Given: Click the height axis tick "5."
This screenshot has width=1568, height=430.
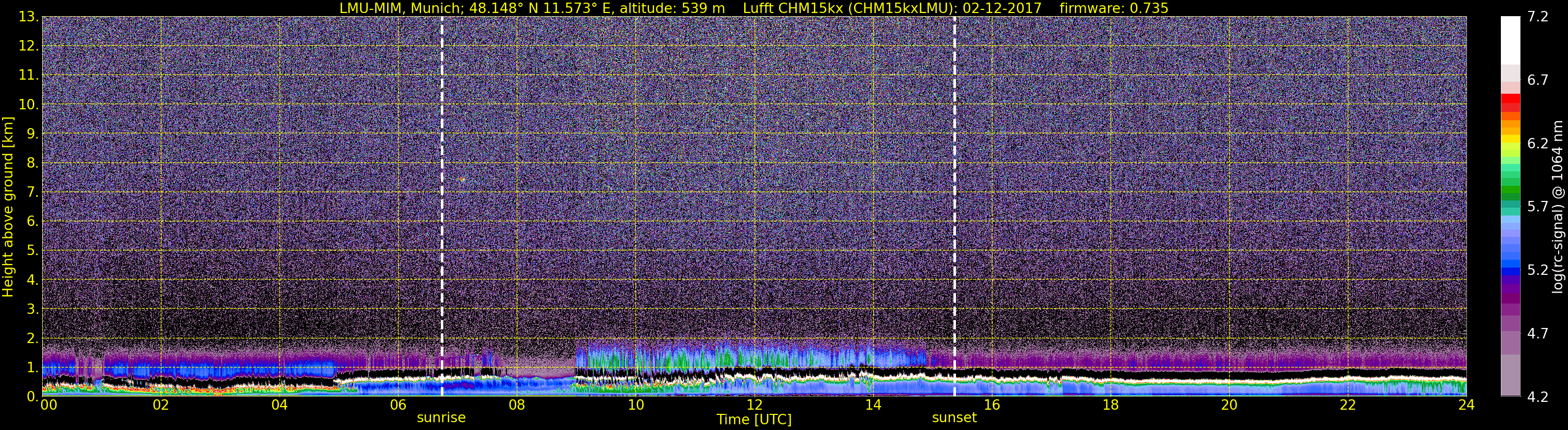Looking at the screenshot, I should pos(33,250).
